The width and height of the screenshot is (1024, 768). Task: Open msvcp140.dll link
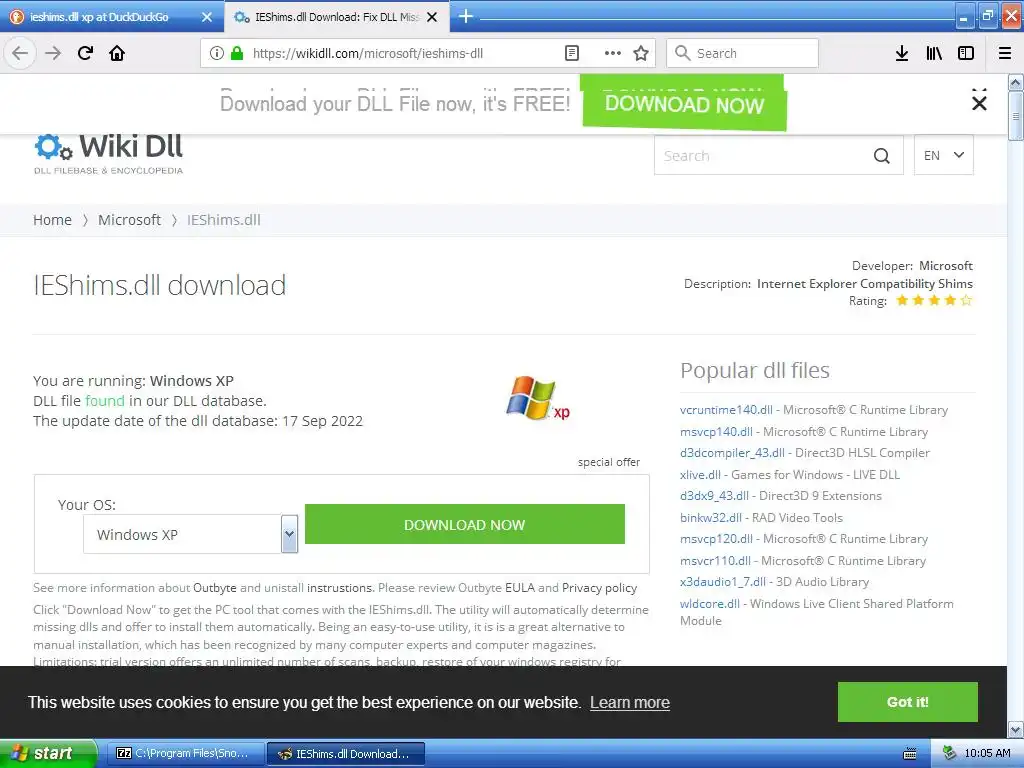(x=716, y=432)
